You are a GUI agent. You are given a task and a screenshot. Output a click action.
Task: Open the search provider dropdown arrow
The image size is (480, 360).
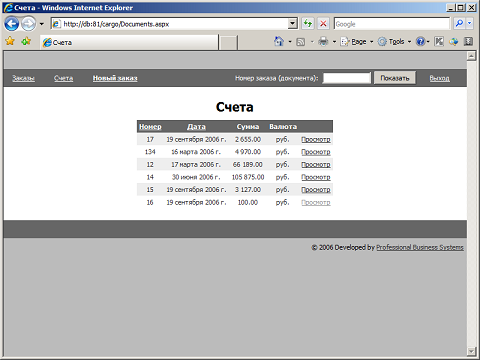(x=469, y=24)
